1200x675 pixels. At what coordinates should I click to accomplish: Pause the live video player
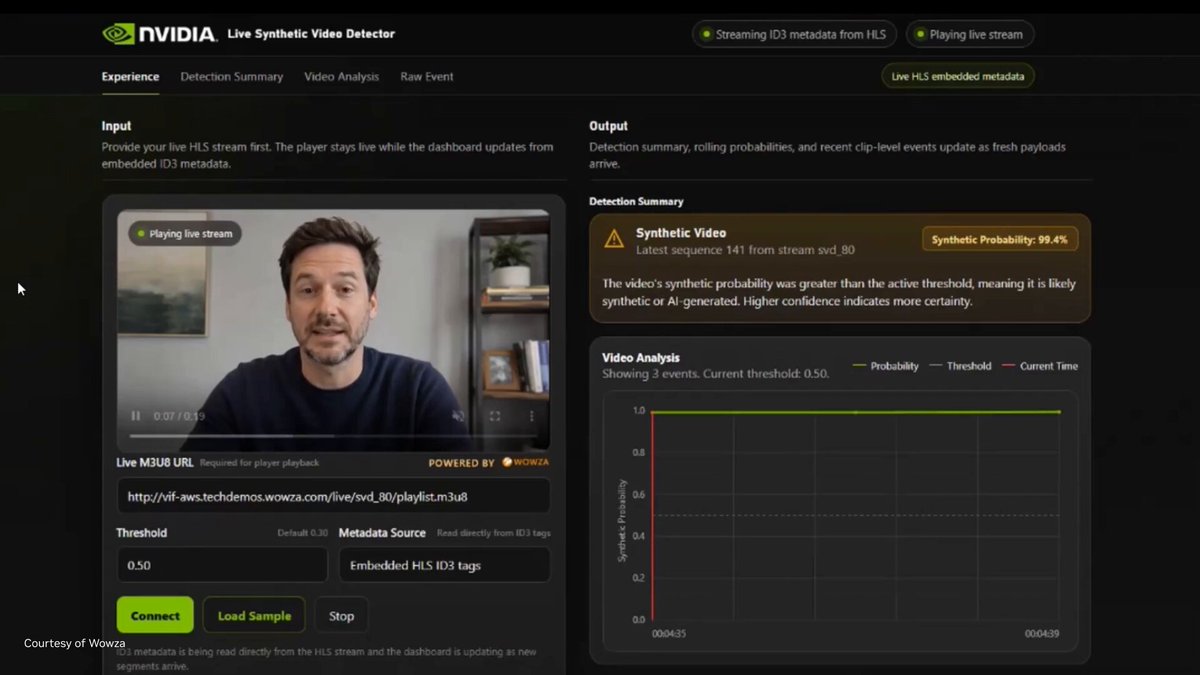click(x=136, y=416)
